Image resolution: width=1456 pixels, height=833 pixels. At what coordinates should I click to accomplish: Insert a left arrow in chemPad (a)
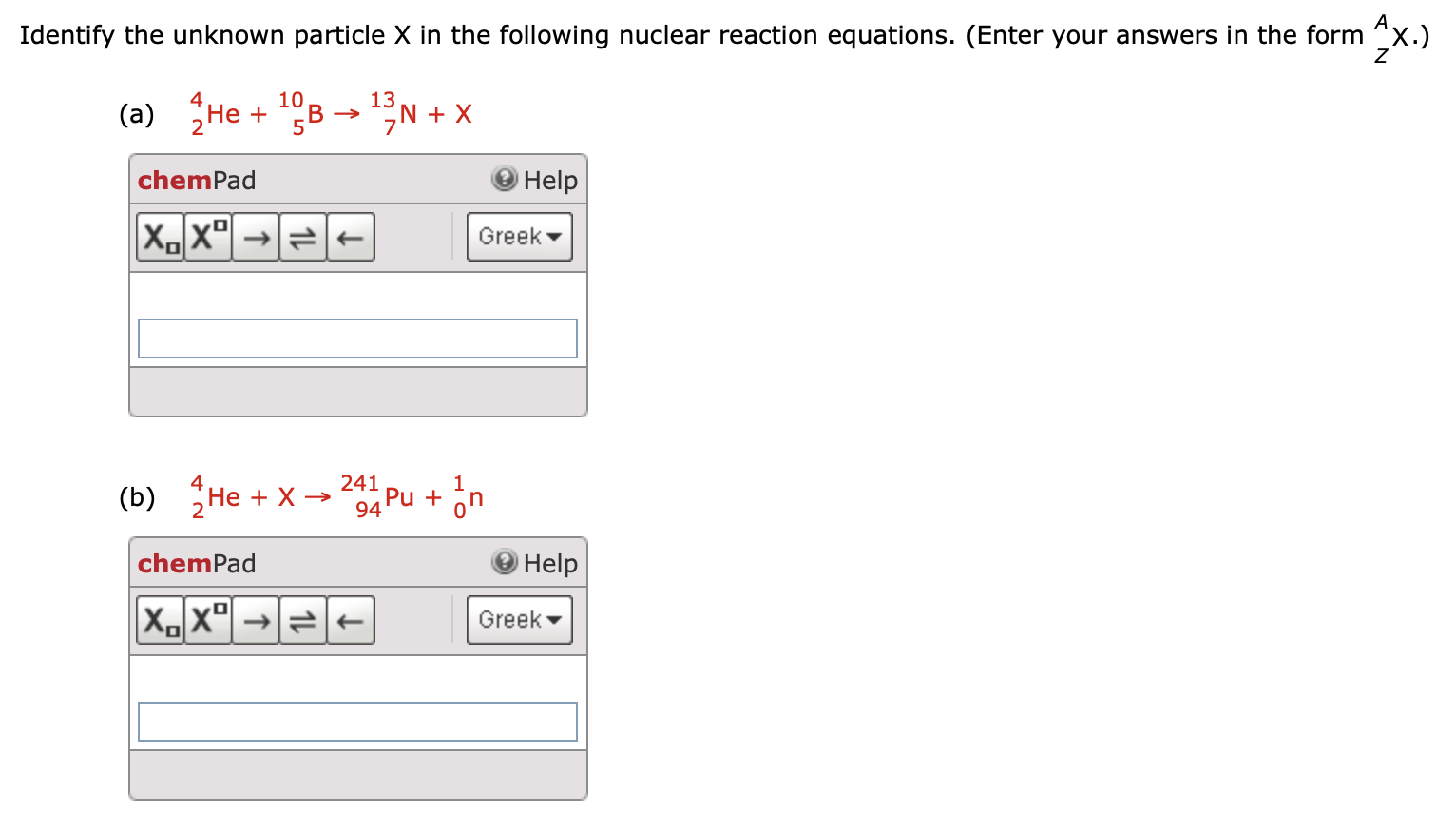click(350, 237)
